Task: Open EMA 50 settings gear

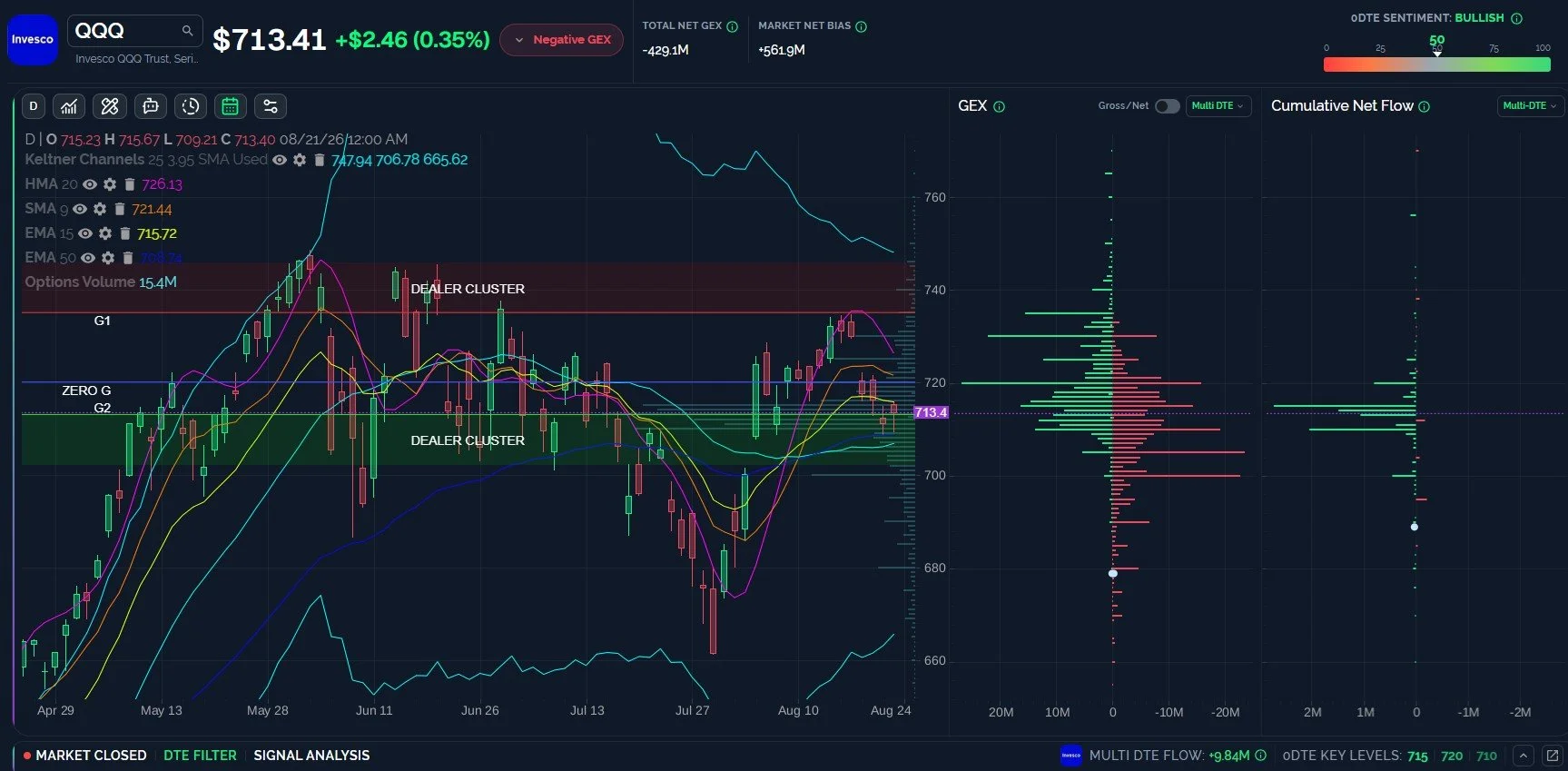Action: pyautogui.click(x=108, y=258)
